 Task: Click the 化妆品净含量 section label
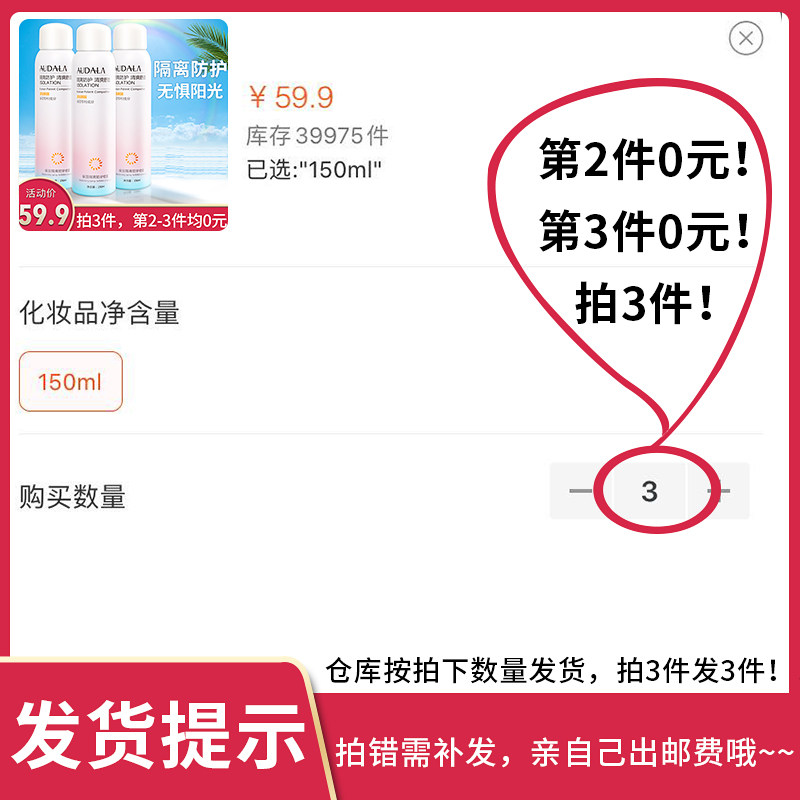(x=99, y=313)
